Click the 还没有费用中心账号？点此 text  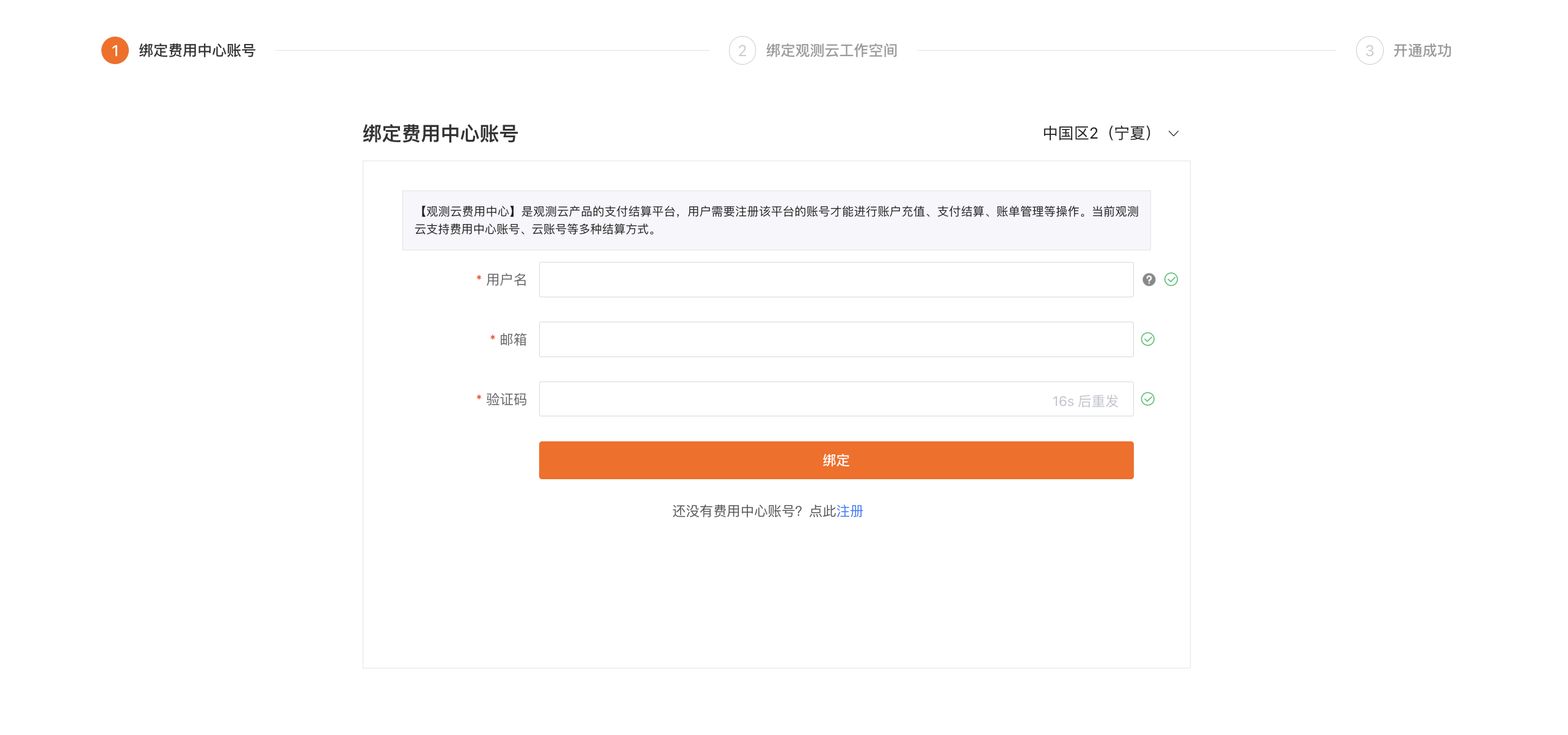point(754,512)
